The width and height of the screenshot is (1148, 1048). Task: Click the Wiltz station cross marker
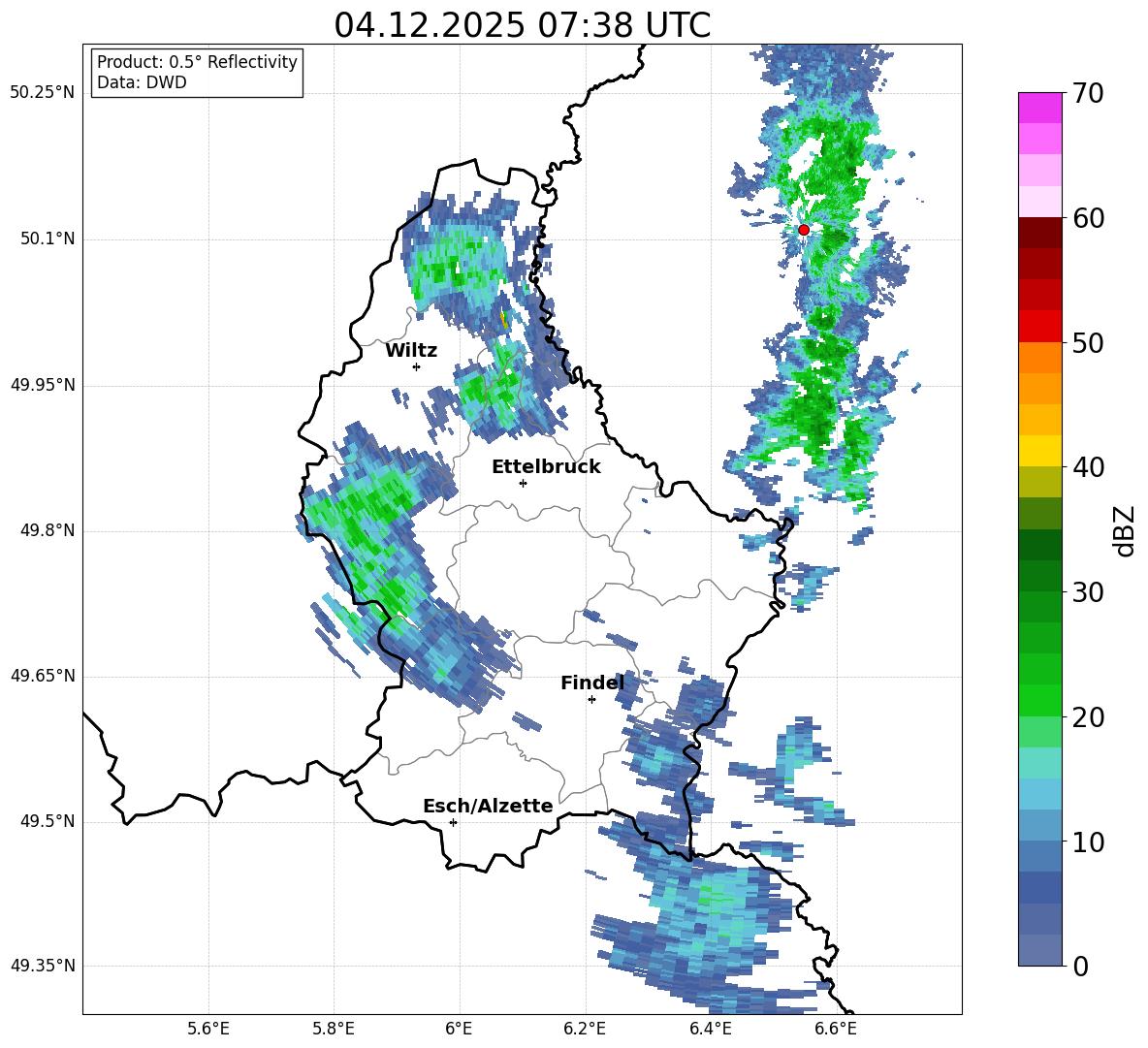point(417,366)
